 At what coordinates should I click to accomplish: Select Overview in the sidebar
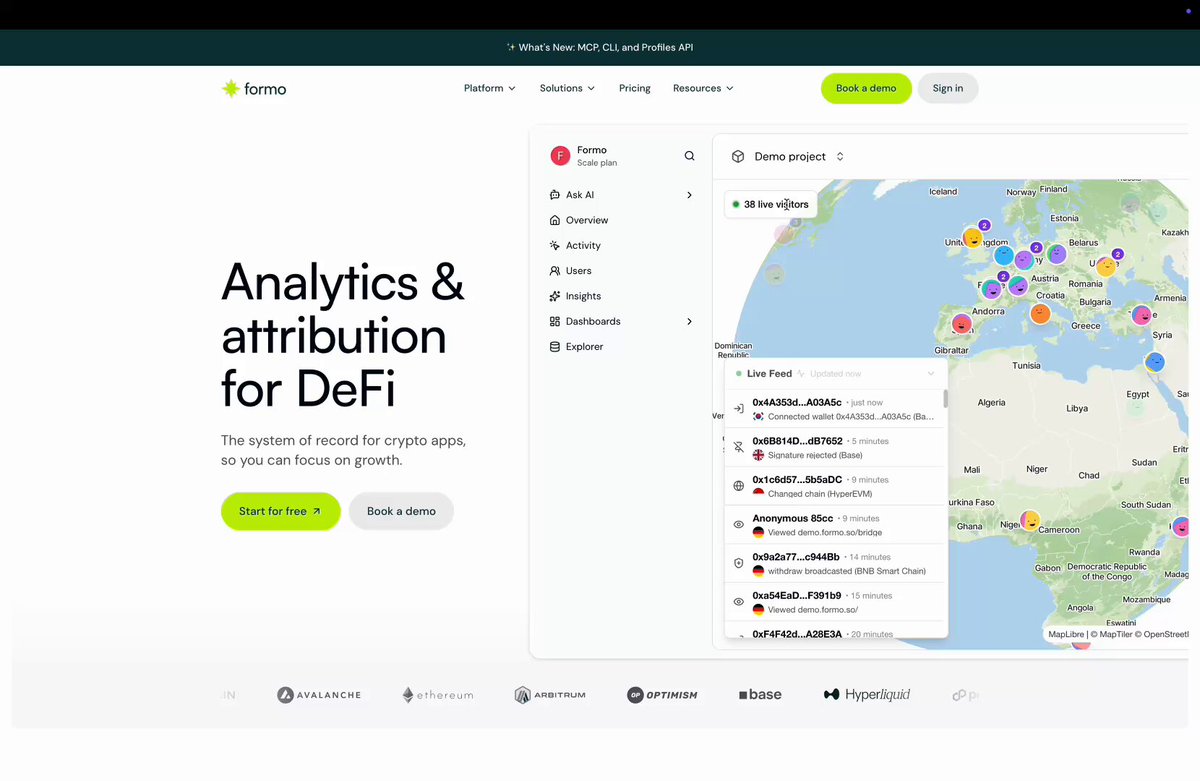click(587, 220)
